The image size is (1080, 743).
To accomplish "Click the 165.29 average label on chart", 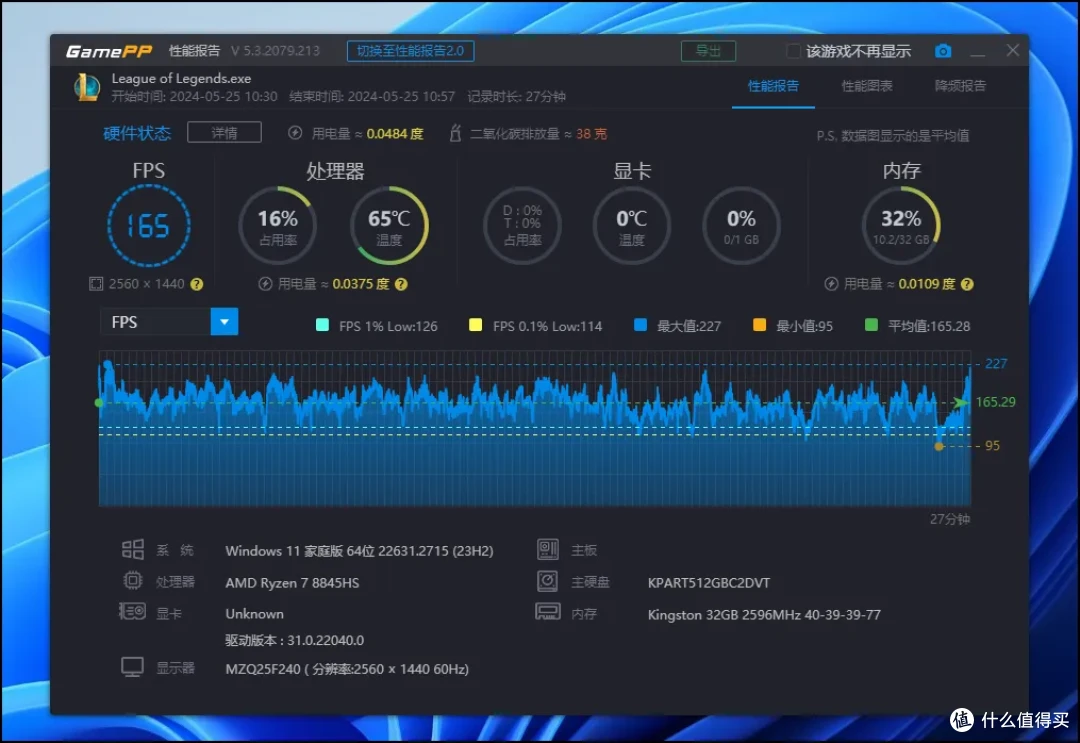I will pyautogui.click(x=996, y=401).
